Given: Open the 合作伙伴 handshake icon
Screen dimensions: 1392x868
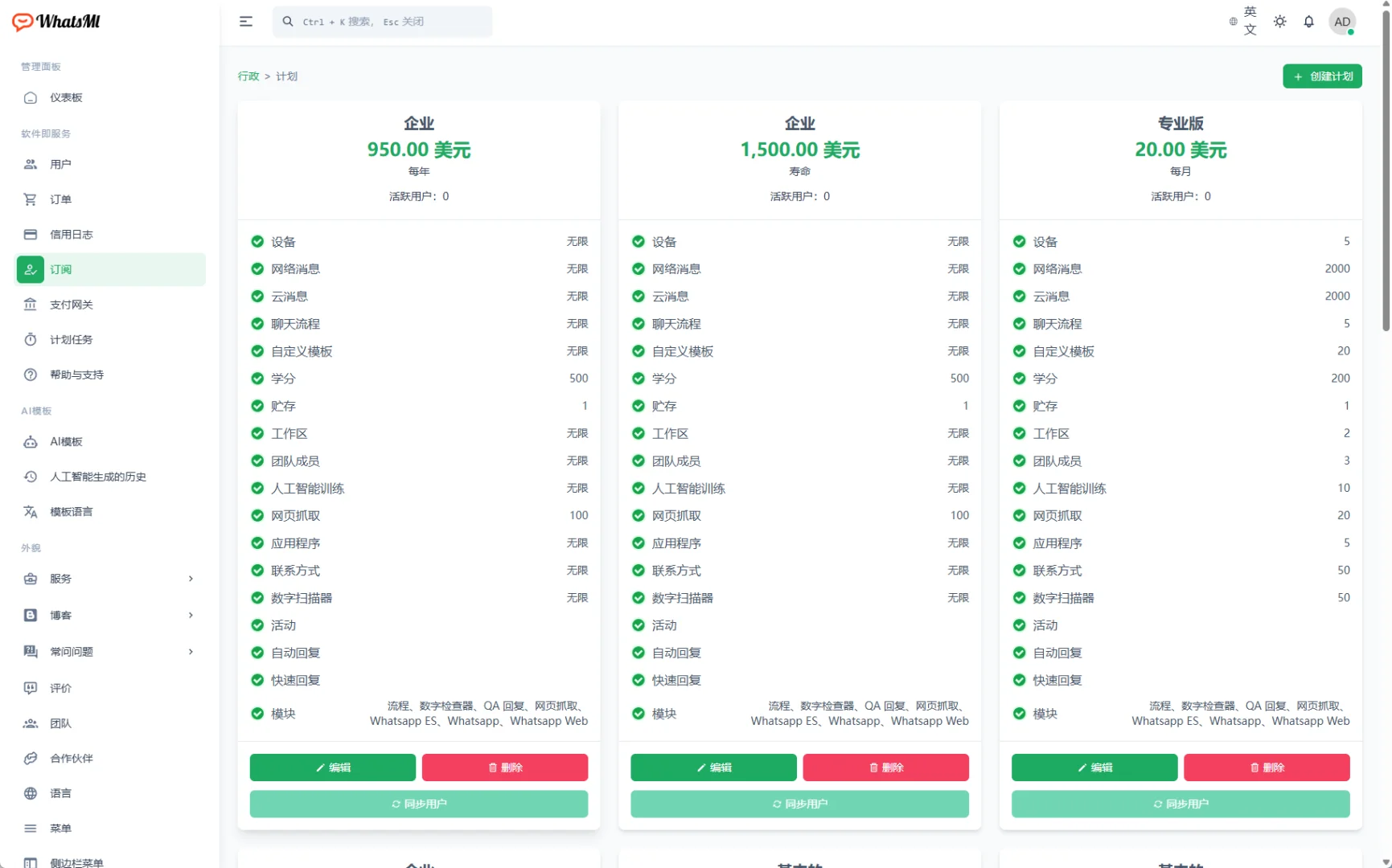Looking at the screenshot, I should point(31,759).
